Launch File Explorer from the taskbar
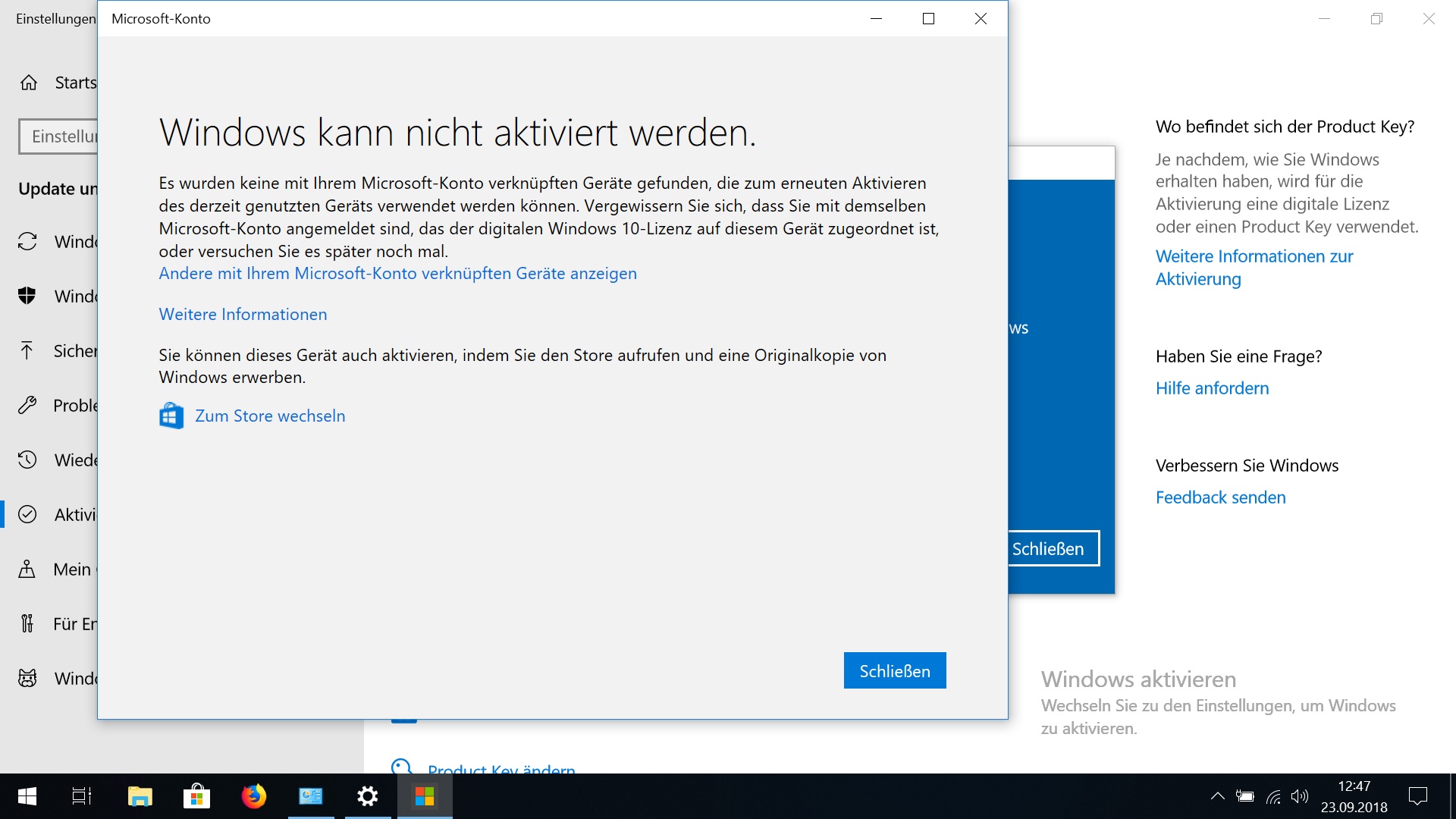This screenshot has width=1456, height=819. 140,796
